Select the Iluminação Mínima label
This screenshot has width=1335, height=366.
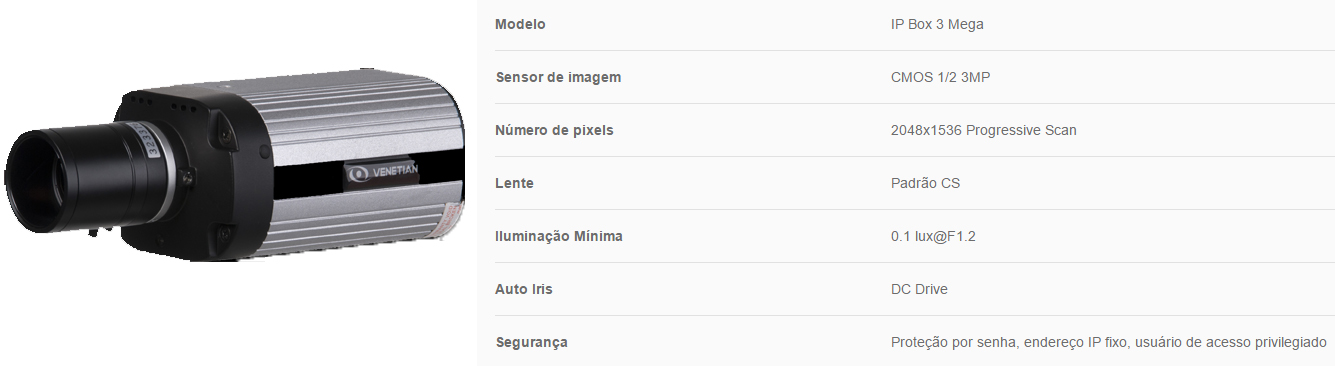[559, 236]
